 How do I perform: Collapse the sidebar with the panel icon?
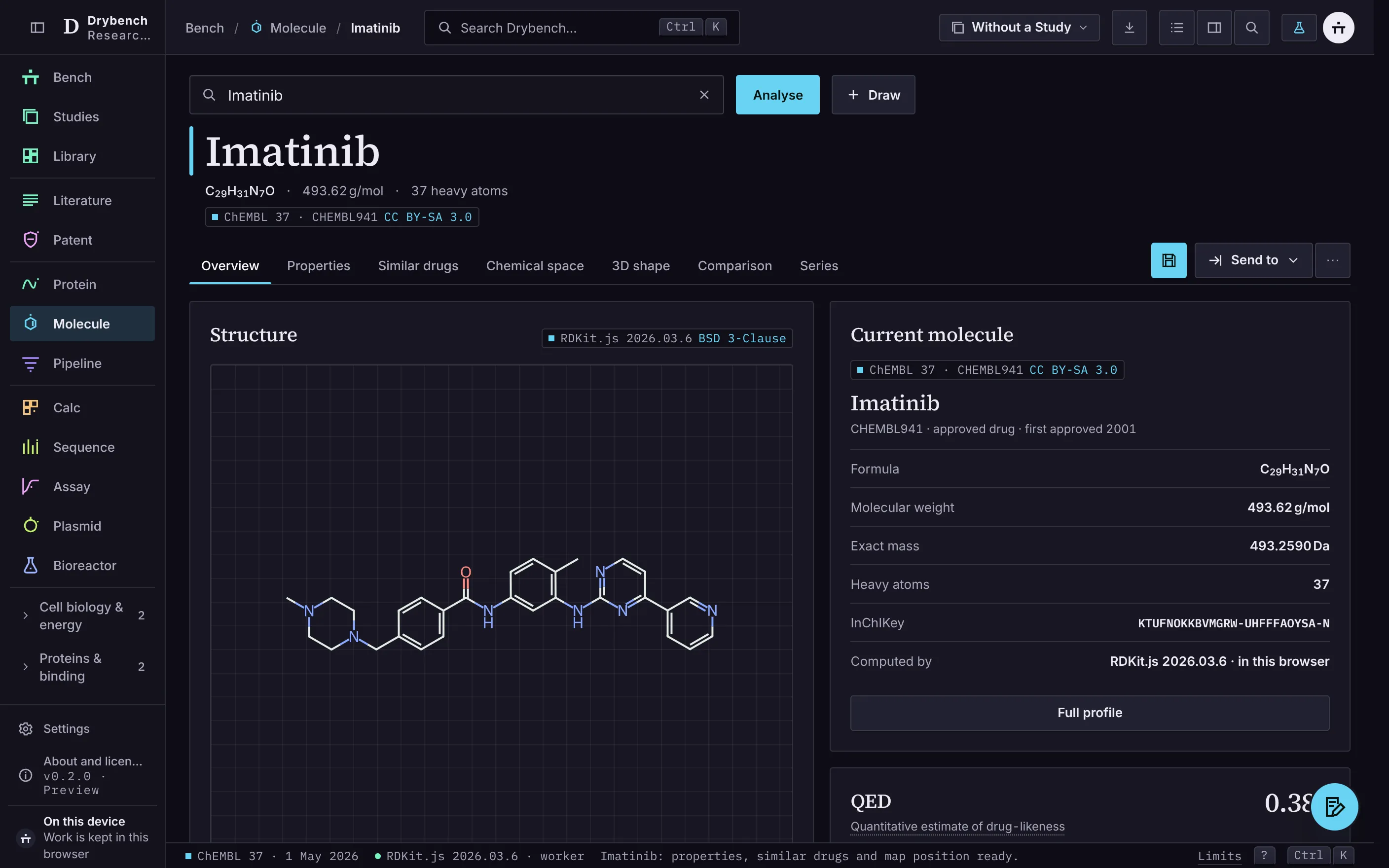click(37, 28)
